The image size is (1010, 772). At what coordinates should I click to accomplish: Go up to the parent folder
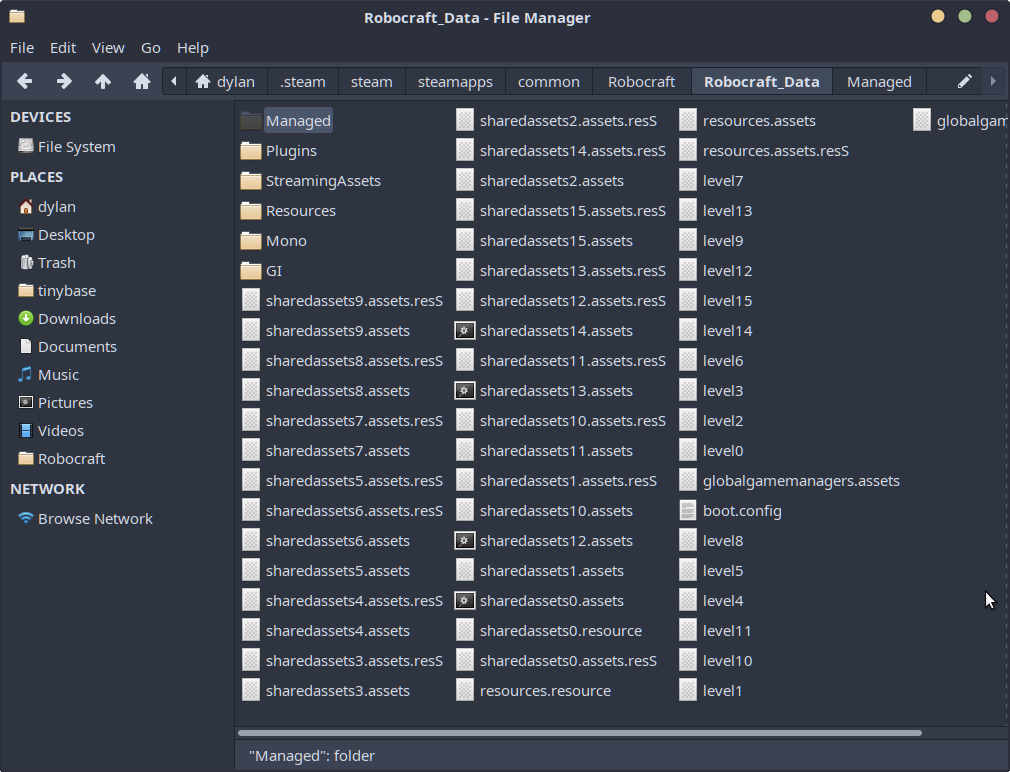click(x=103, y=82)
